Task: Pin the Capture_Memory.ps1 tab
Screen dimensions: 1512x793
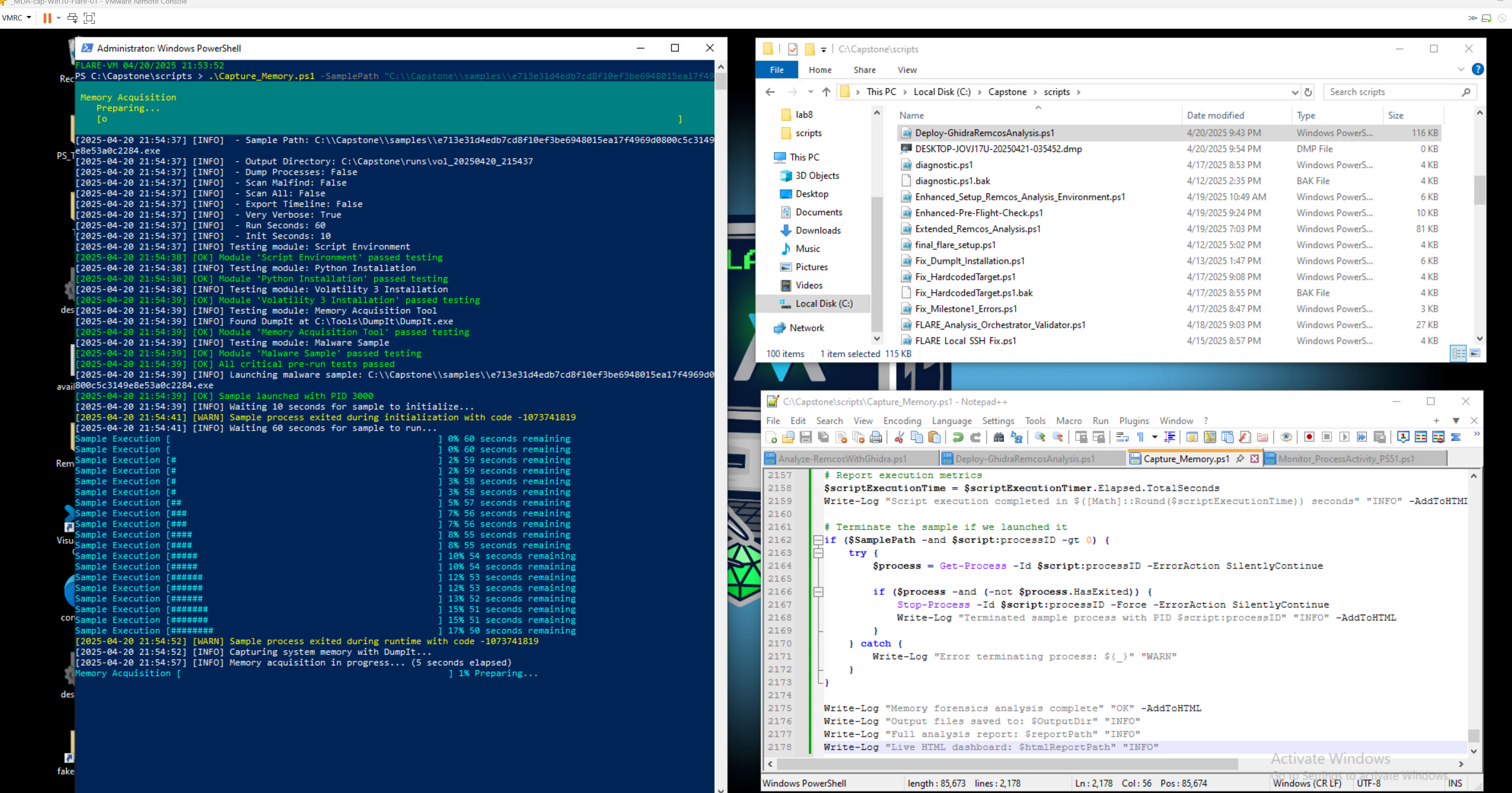Action: [1240, 459]
